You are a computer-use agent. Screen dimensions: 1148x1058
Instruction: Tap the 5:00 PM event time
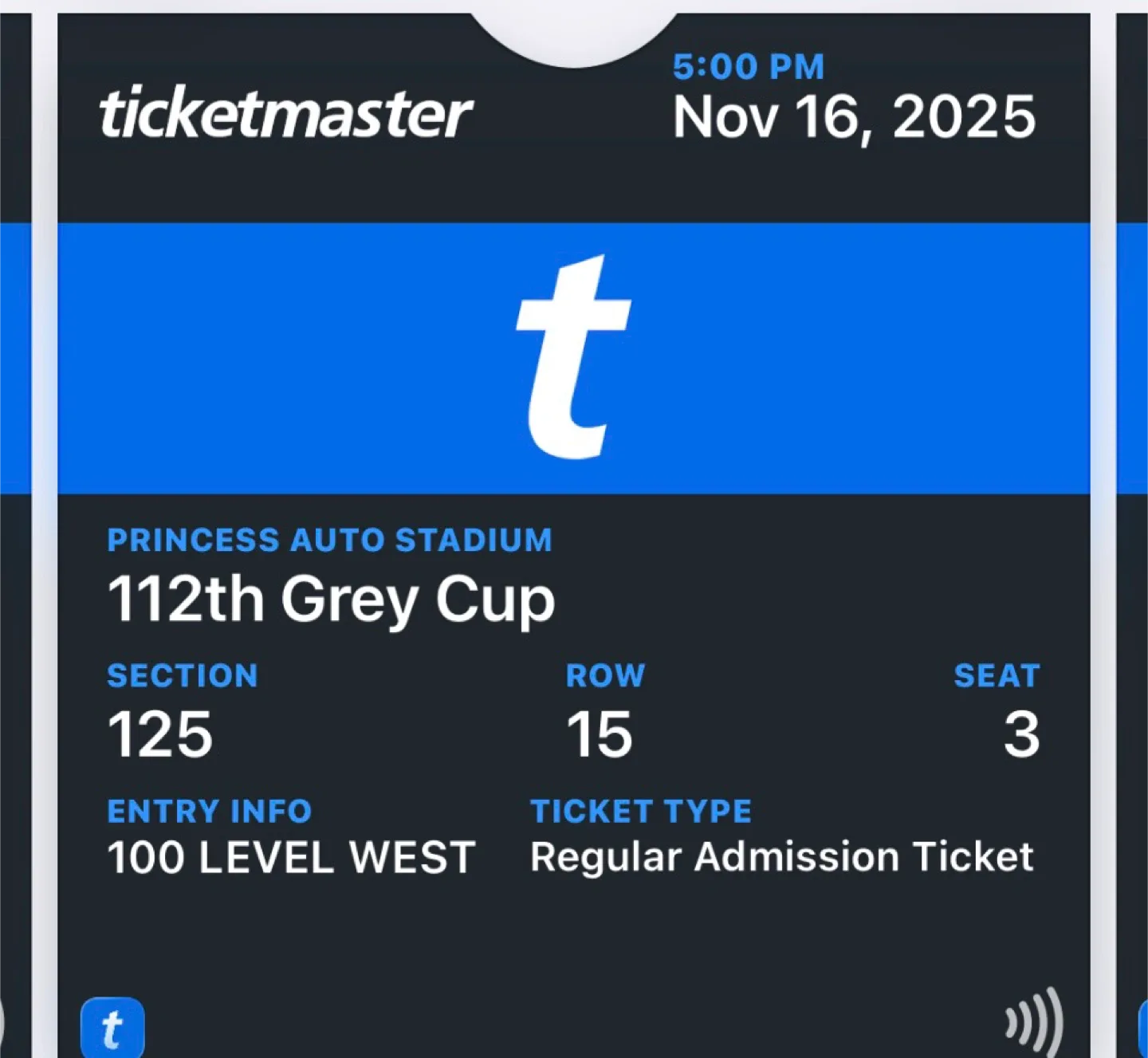tap(748, 66)
